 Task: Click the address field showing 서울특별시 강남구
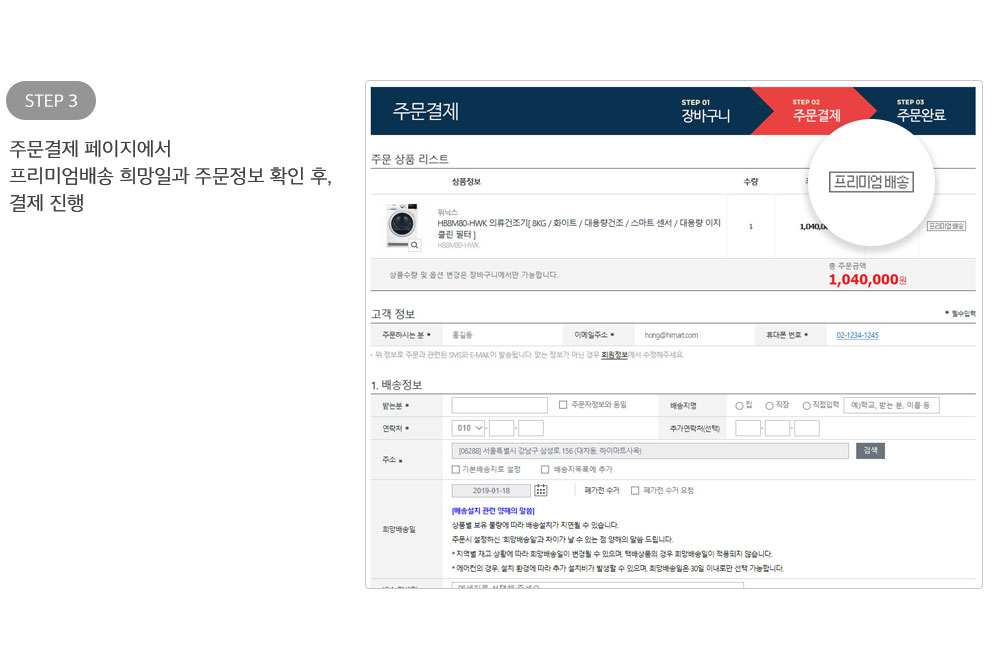[x=650, y=451]
